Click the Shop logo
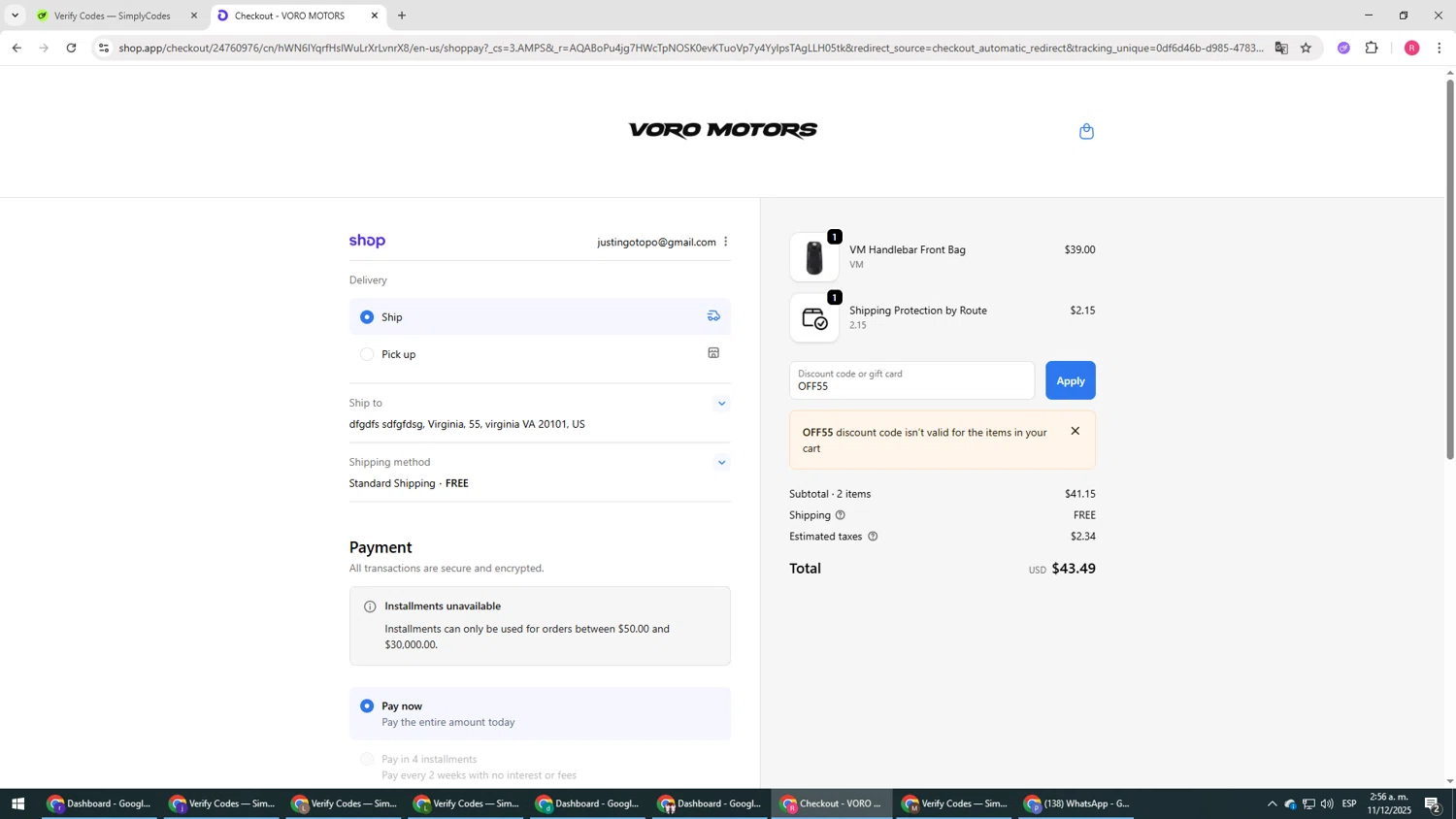 pos(367,241)
